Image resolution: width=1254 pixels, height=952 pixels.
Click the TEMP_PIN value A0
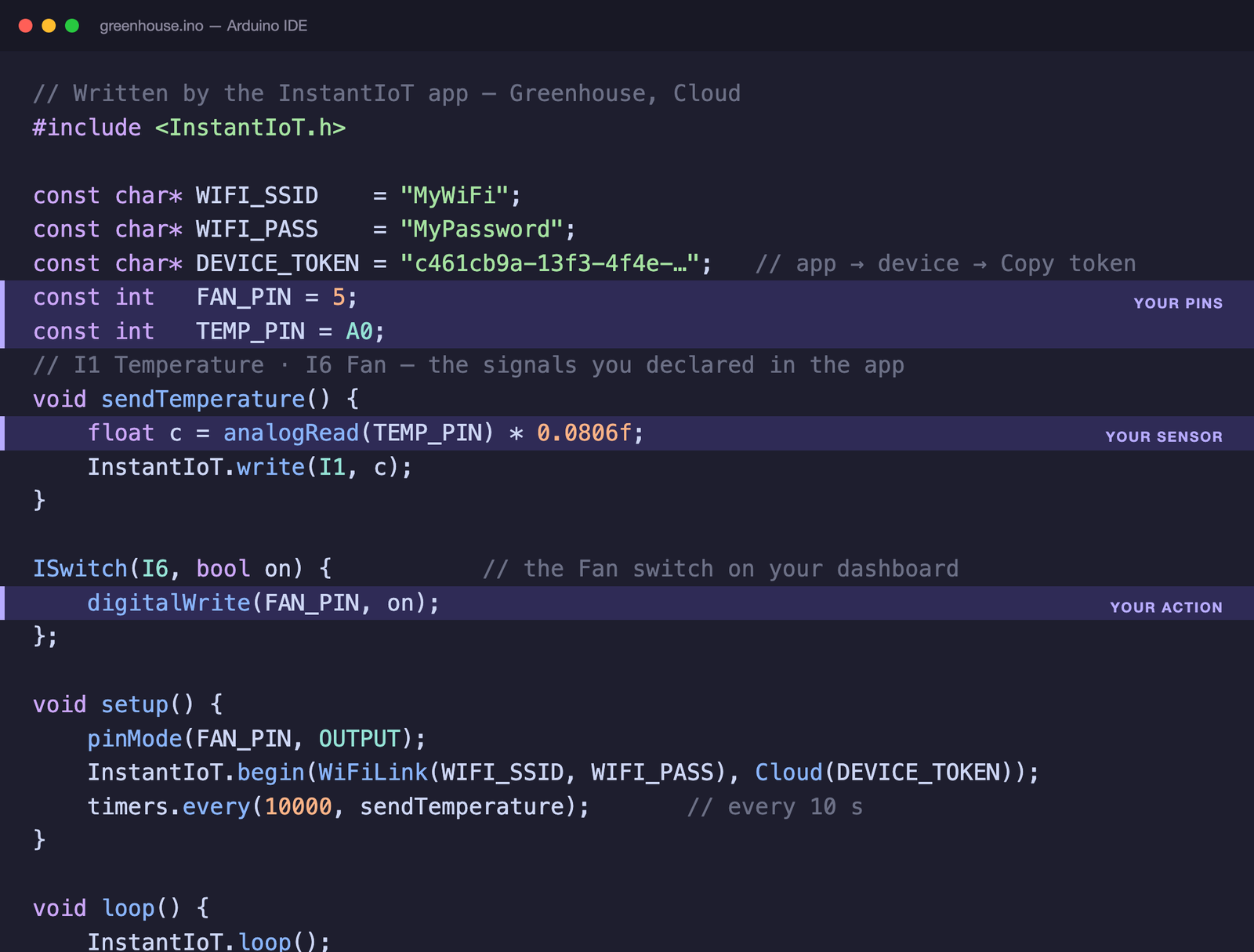pyautogui.click(x=359, y=331)
